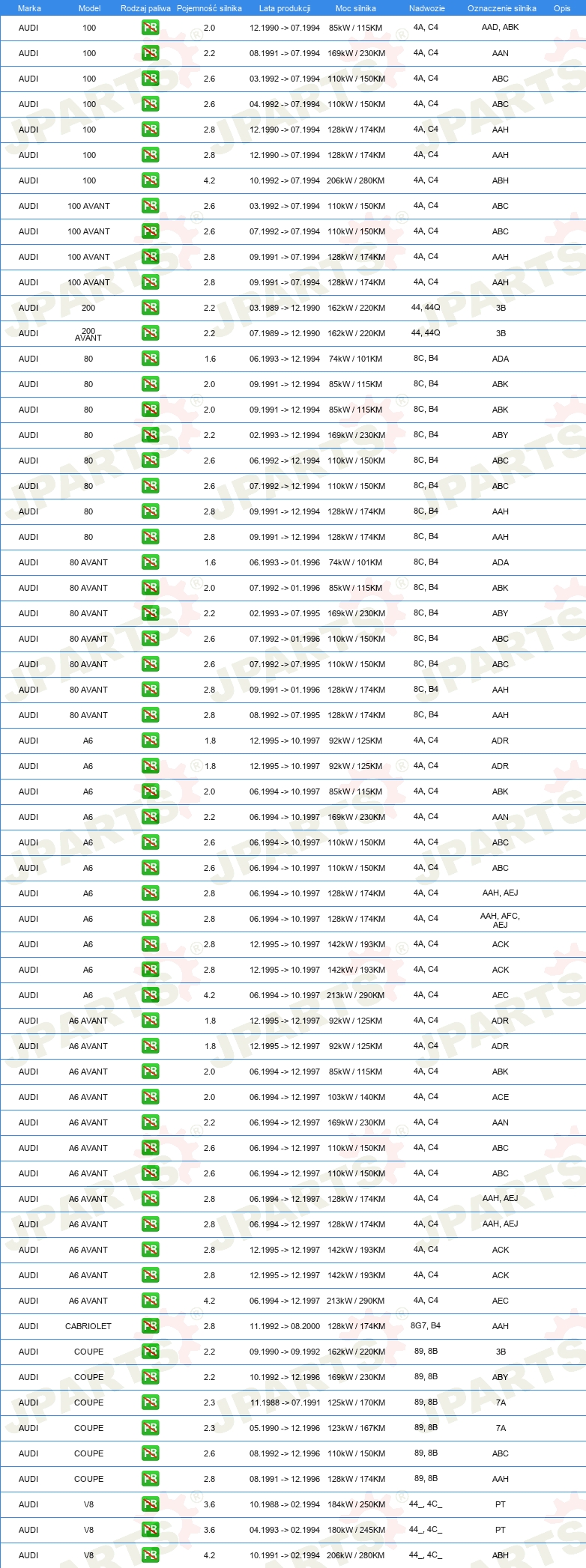
Task: Select production years 06.1993 -> 12.1994
Action: coord(285,359)
